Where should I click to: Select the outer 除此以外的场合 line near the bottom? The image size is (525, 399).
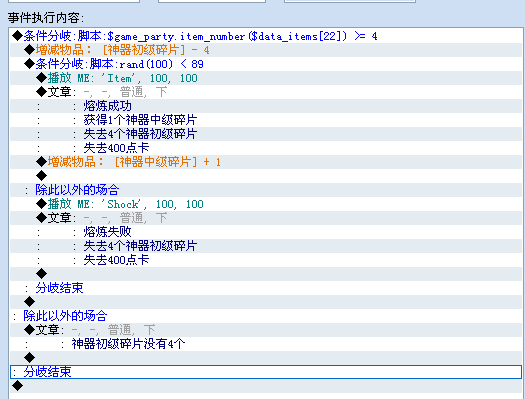point(266,316)
